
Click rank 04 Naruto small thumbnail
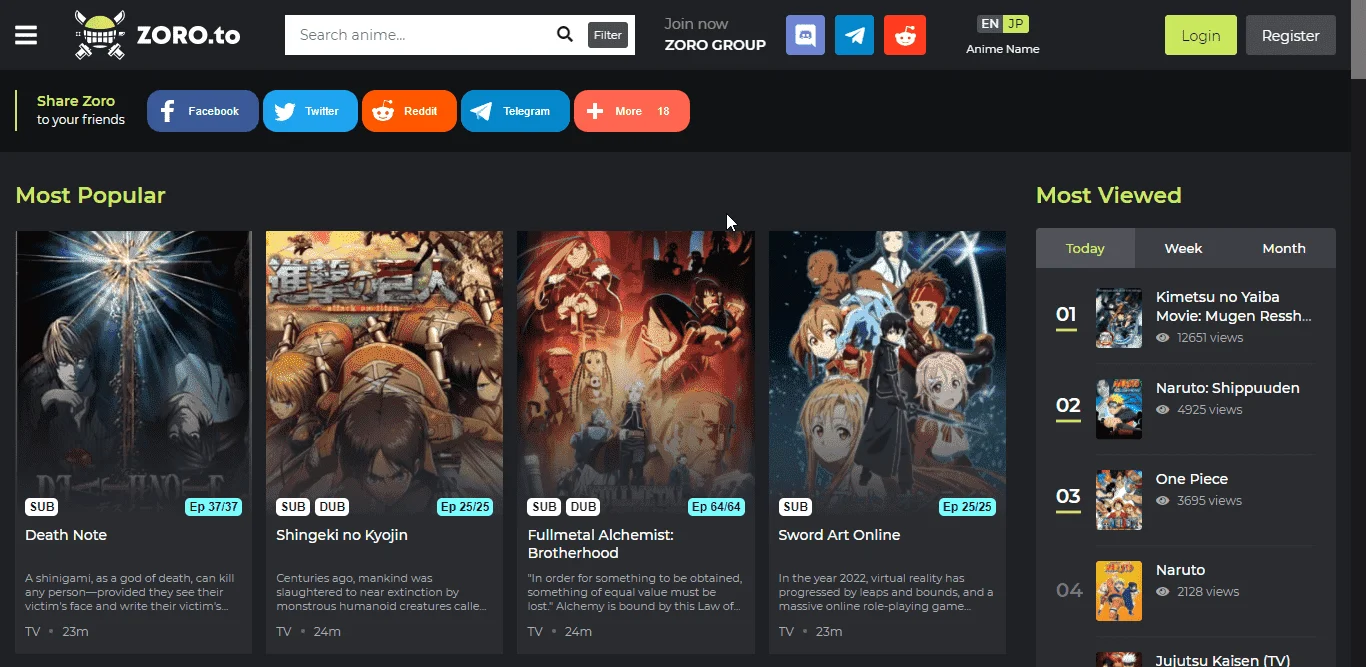click(x=1119, y=591)
